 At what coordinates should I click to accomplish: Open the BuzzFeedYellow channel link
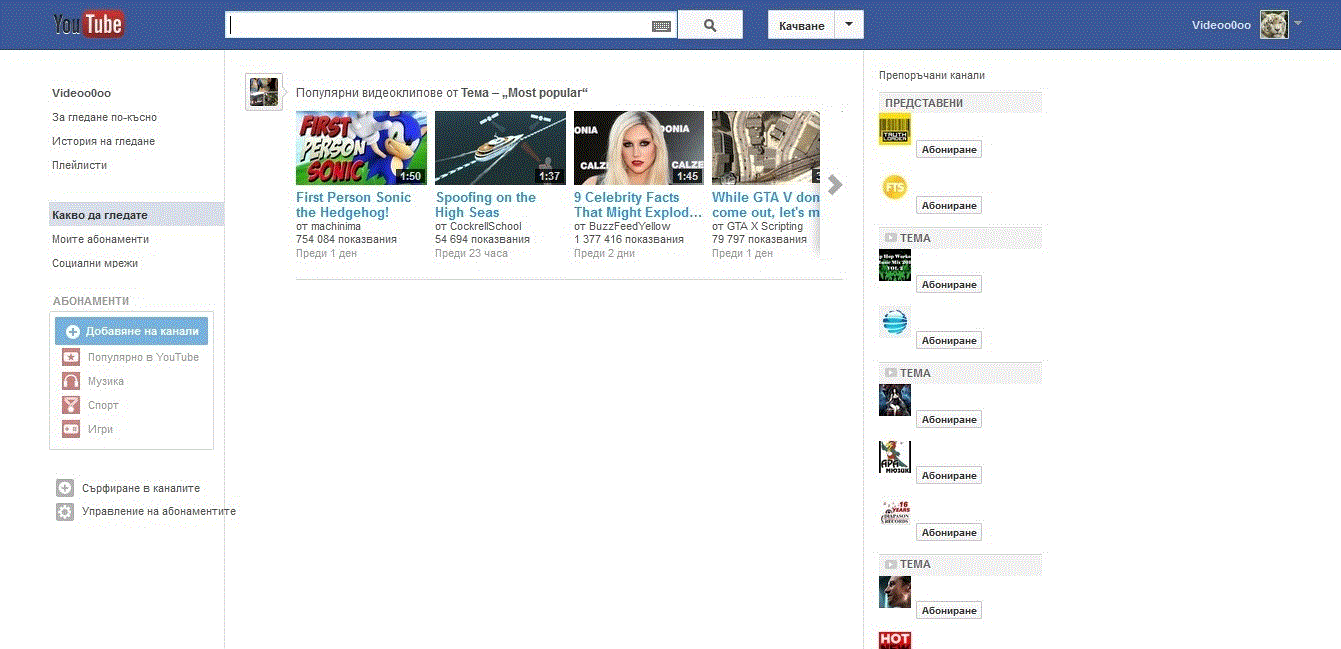pyautogui.click(x=629, y=227)
